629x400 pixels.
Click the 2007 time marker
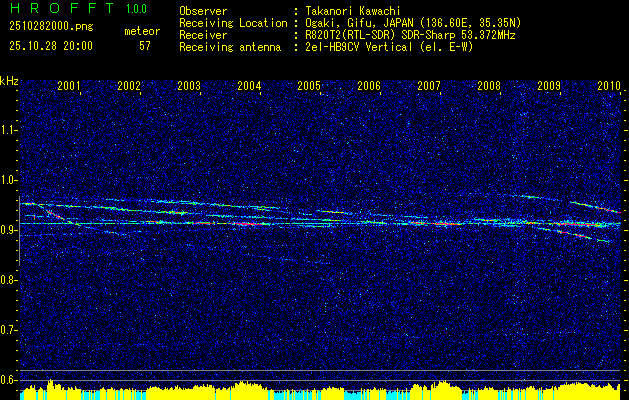pos(429,85)
